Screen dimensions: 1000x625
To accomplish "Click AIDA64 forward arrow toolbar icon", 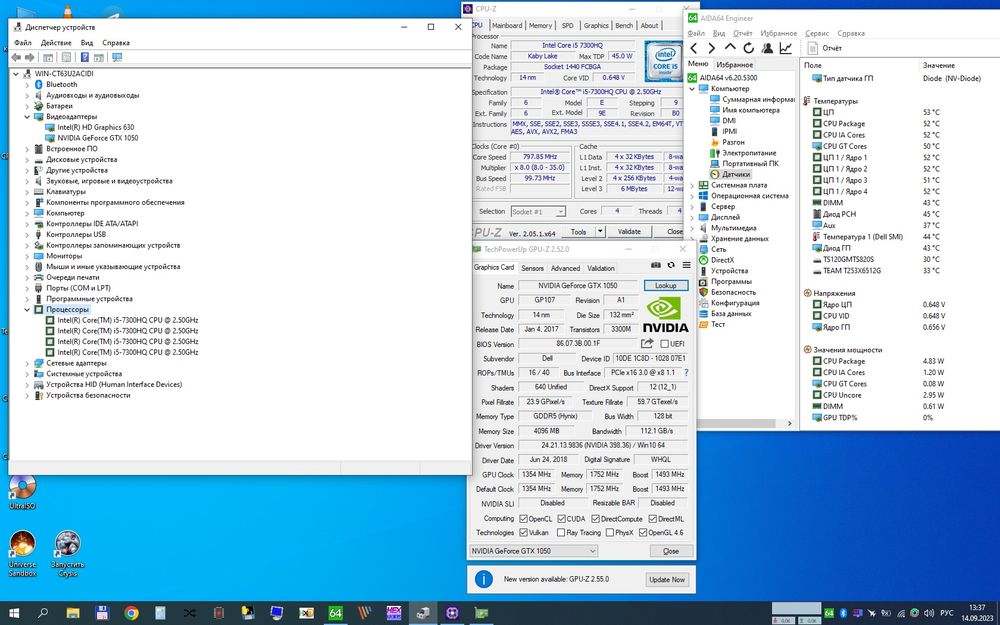I will click(x=712, y=48).
